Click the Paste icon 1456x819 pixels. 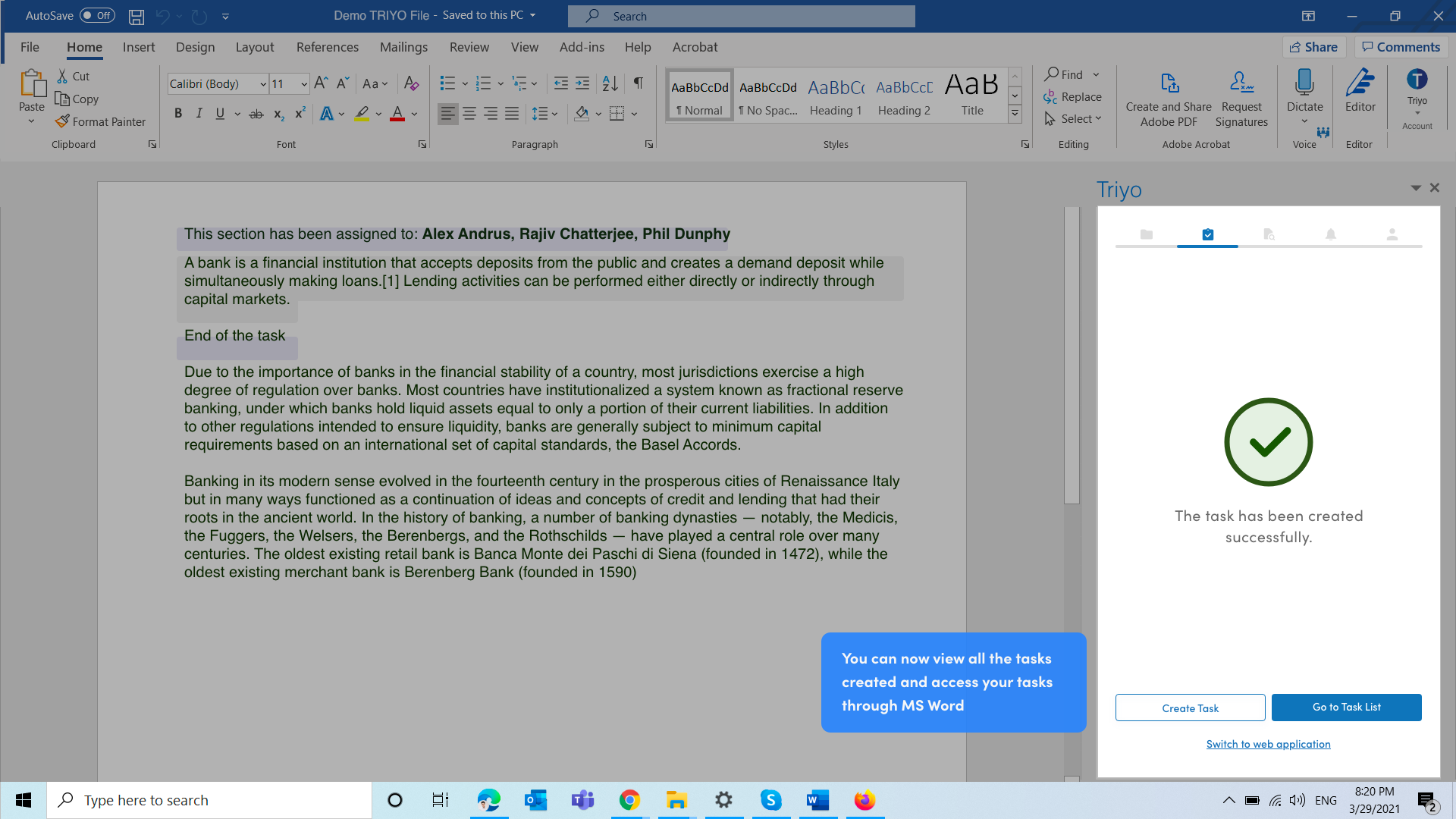point(32,83)
